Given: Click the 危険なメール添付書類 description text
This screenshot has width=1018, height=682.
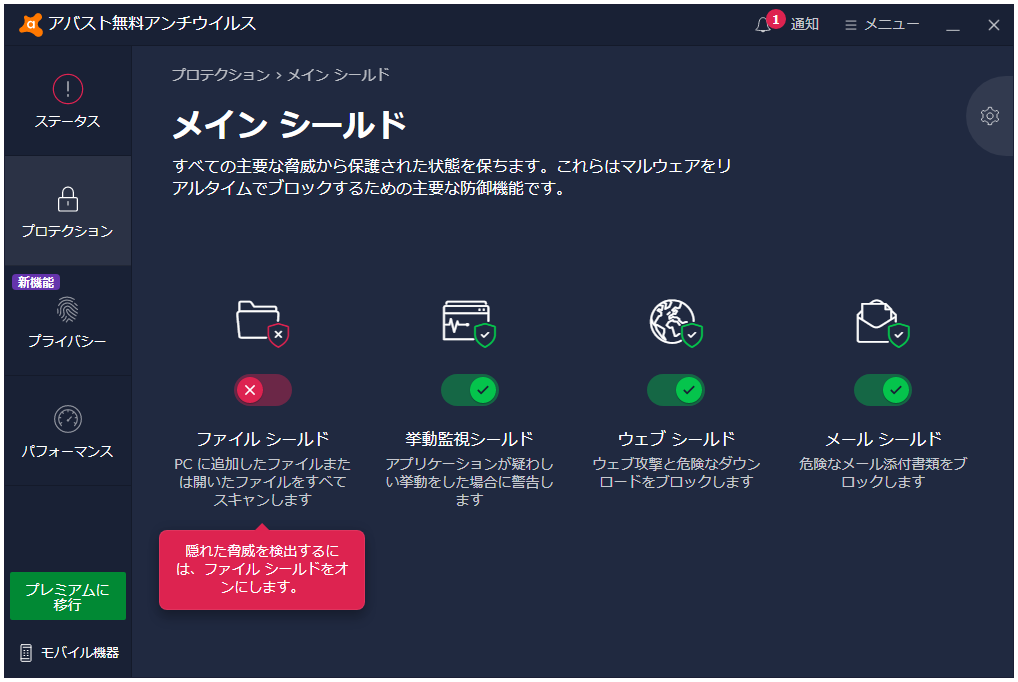Looking at the screenshot, I should tap(882, 473).
